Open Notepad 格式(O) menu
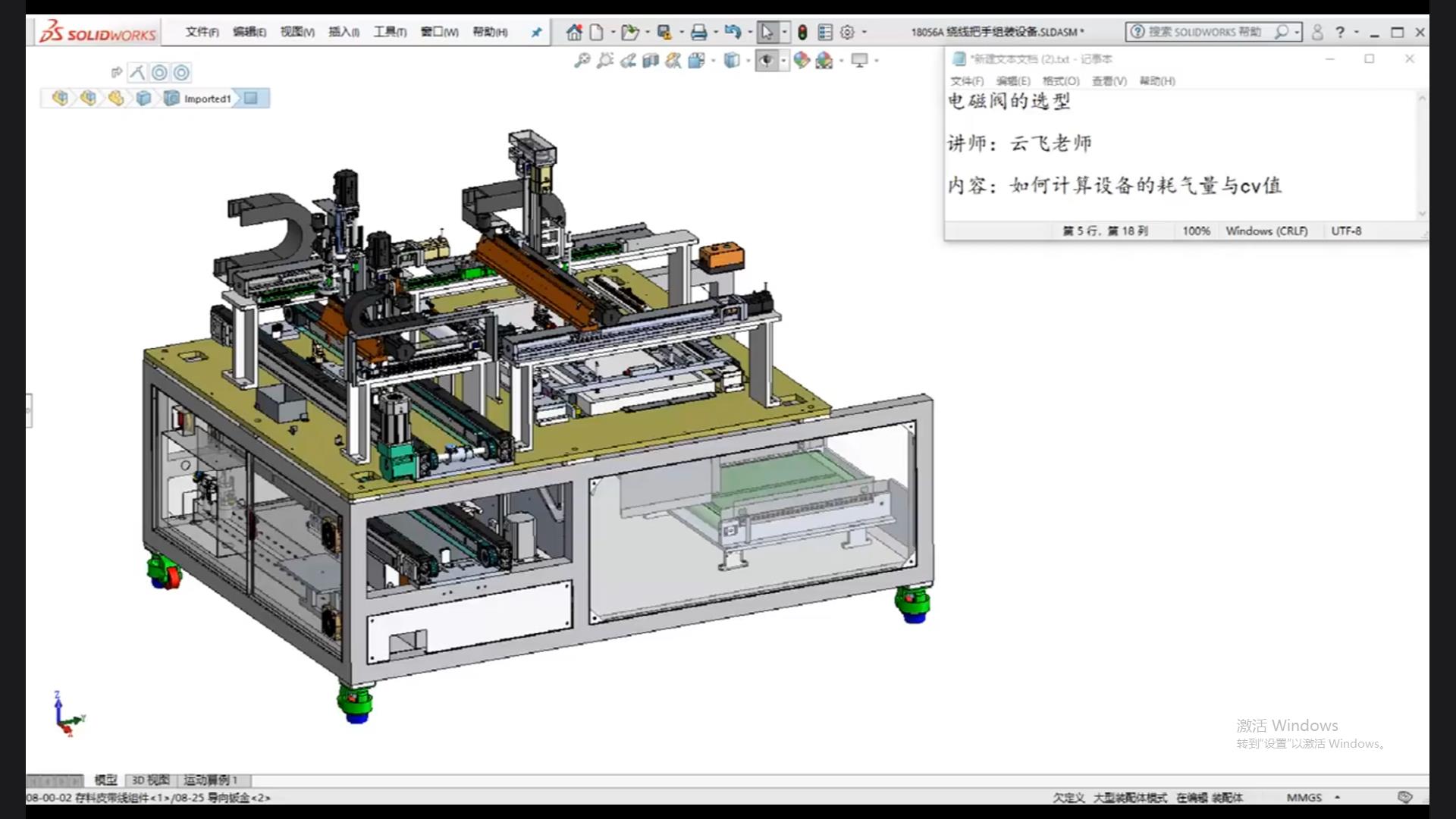Image resolution: width=1456 pixels, height=819 pixels. (1061, 80)
